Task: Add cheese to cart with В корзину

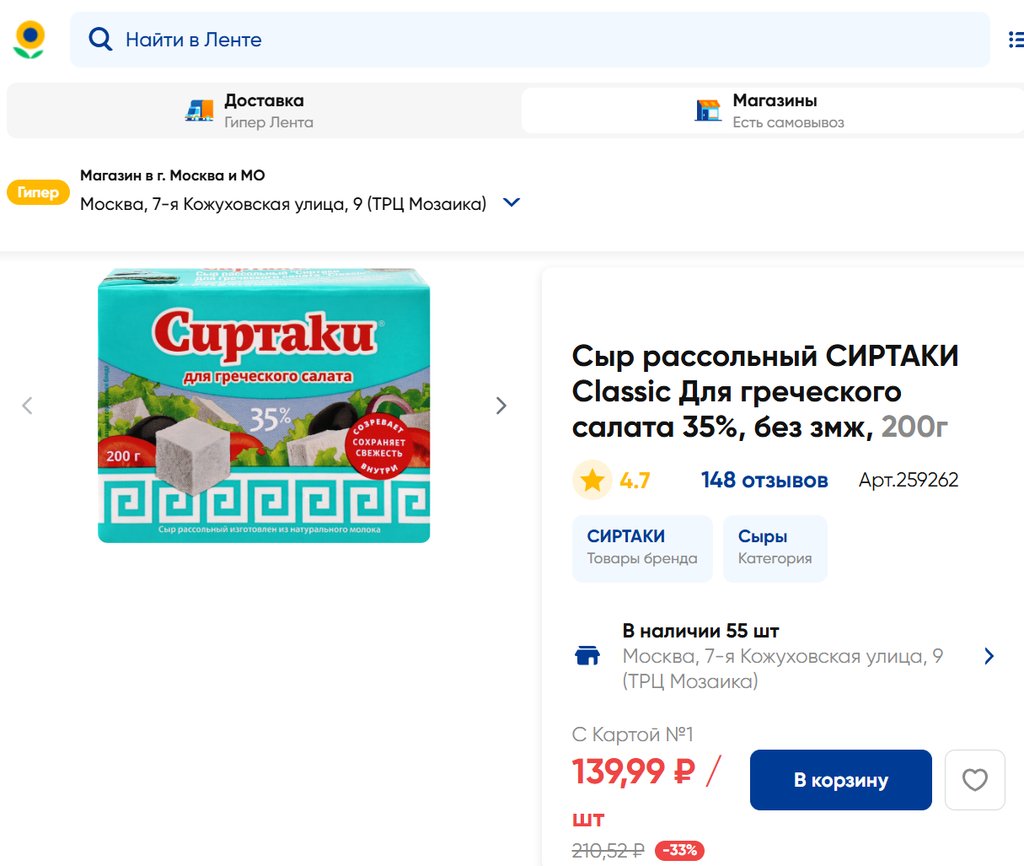Action: (840, 780)
